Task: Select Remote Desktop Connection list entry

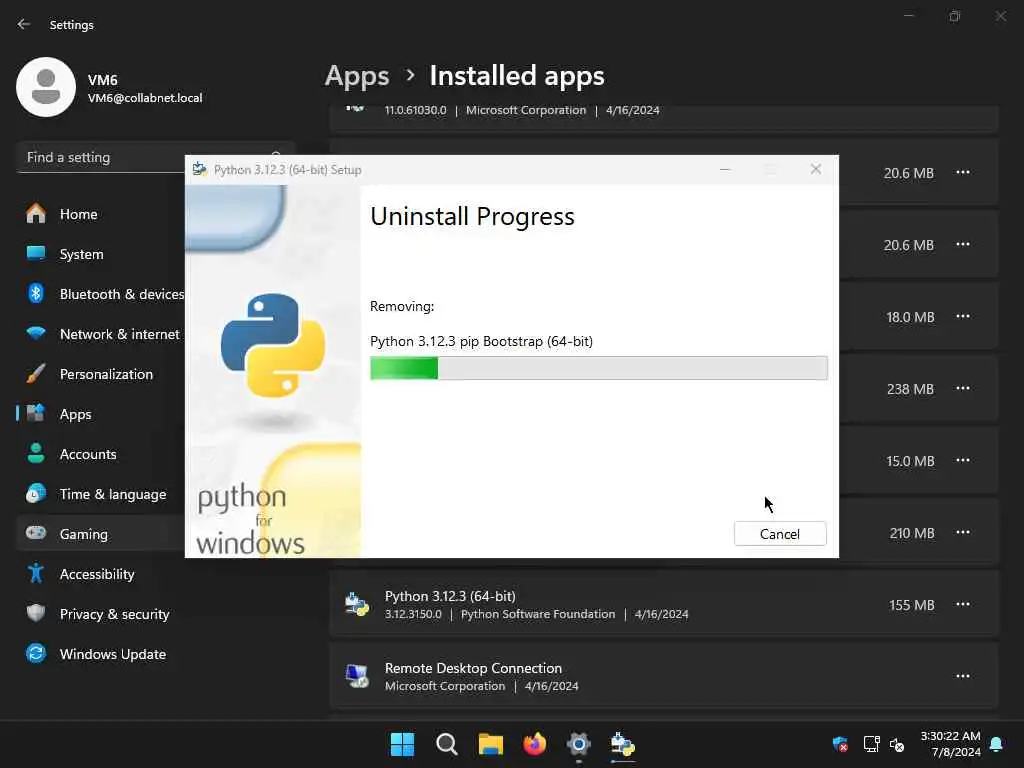Action: point(664,676)
